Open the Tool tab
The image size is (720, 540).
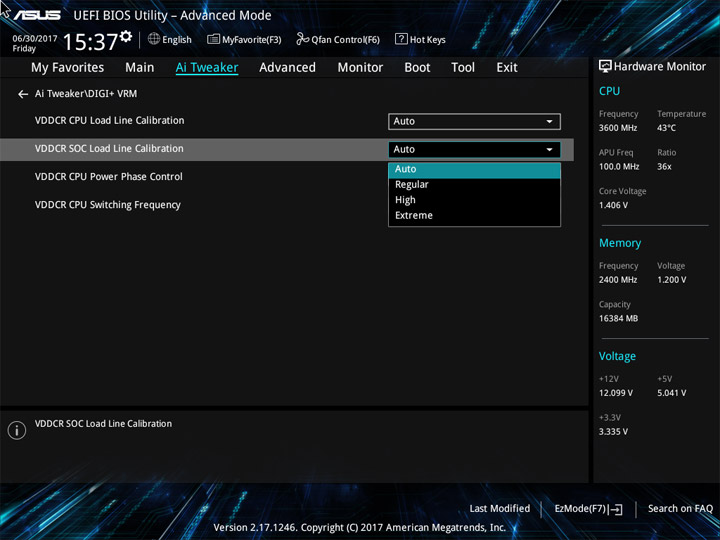pyautogui.click(x=463, y=68)
